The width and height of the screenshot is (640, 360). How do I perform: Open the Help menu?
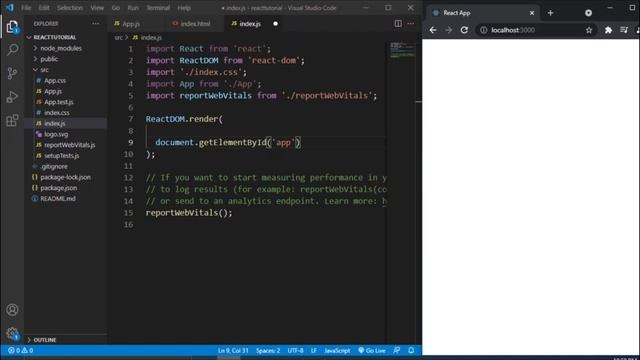coord(184,8)
